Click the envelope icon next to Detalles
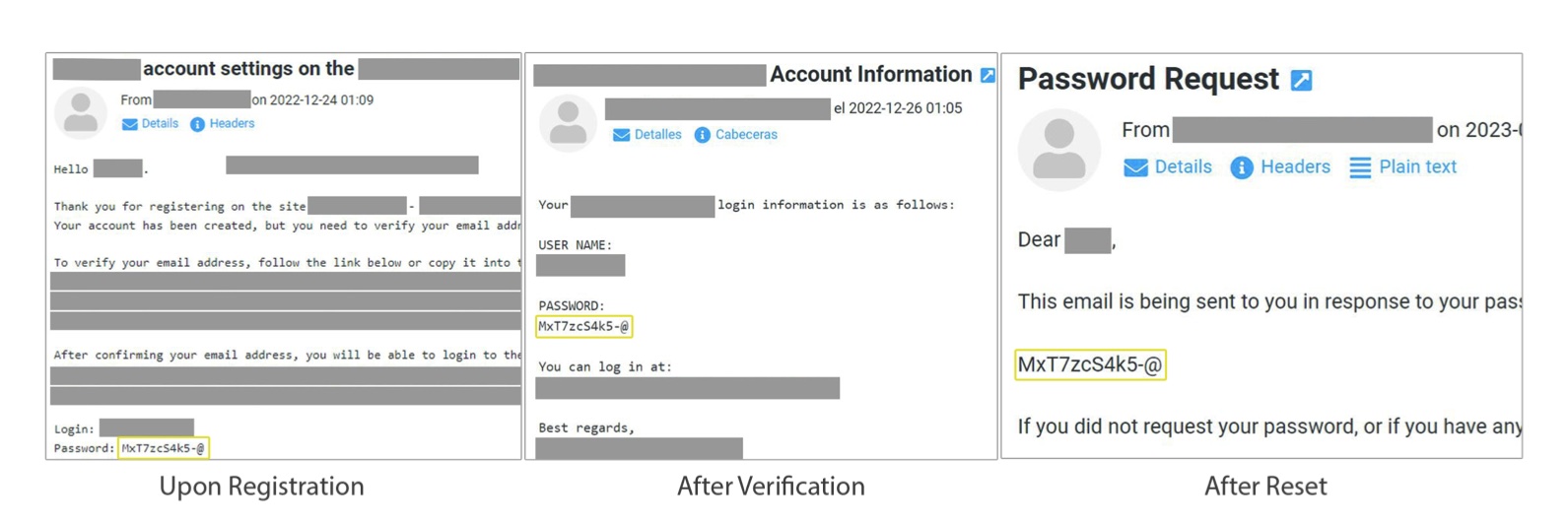Screen dimensions: 1568x524 [621, 135]
